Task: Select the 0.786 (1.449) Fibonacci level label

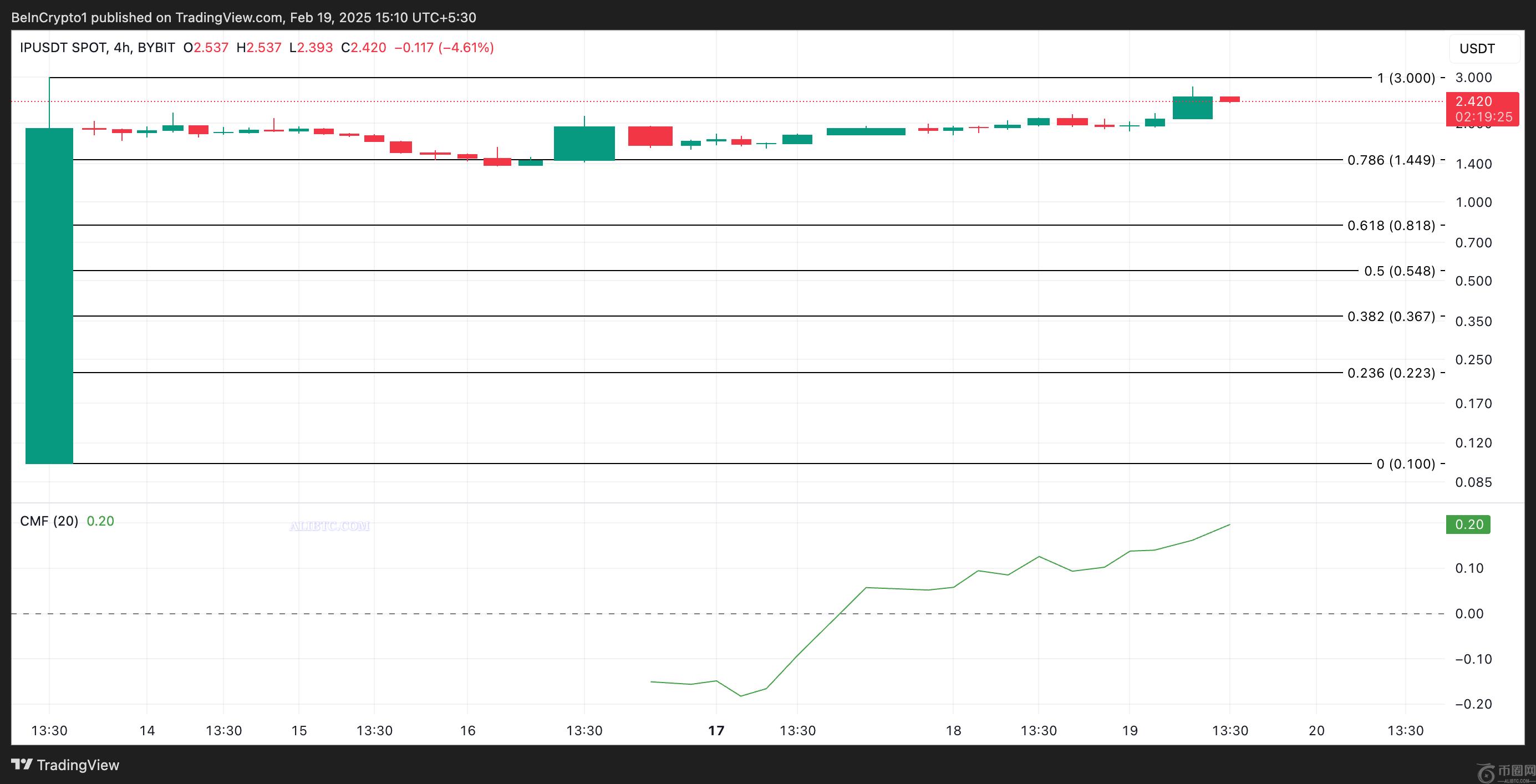Action: (x=1391, y=160)
